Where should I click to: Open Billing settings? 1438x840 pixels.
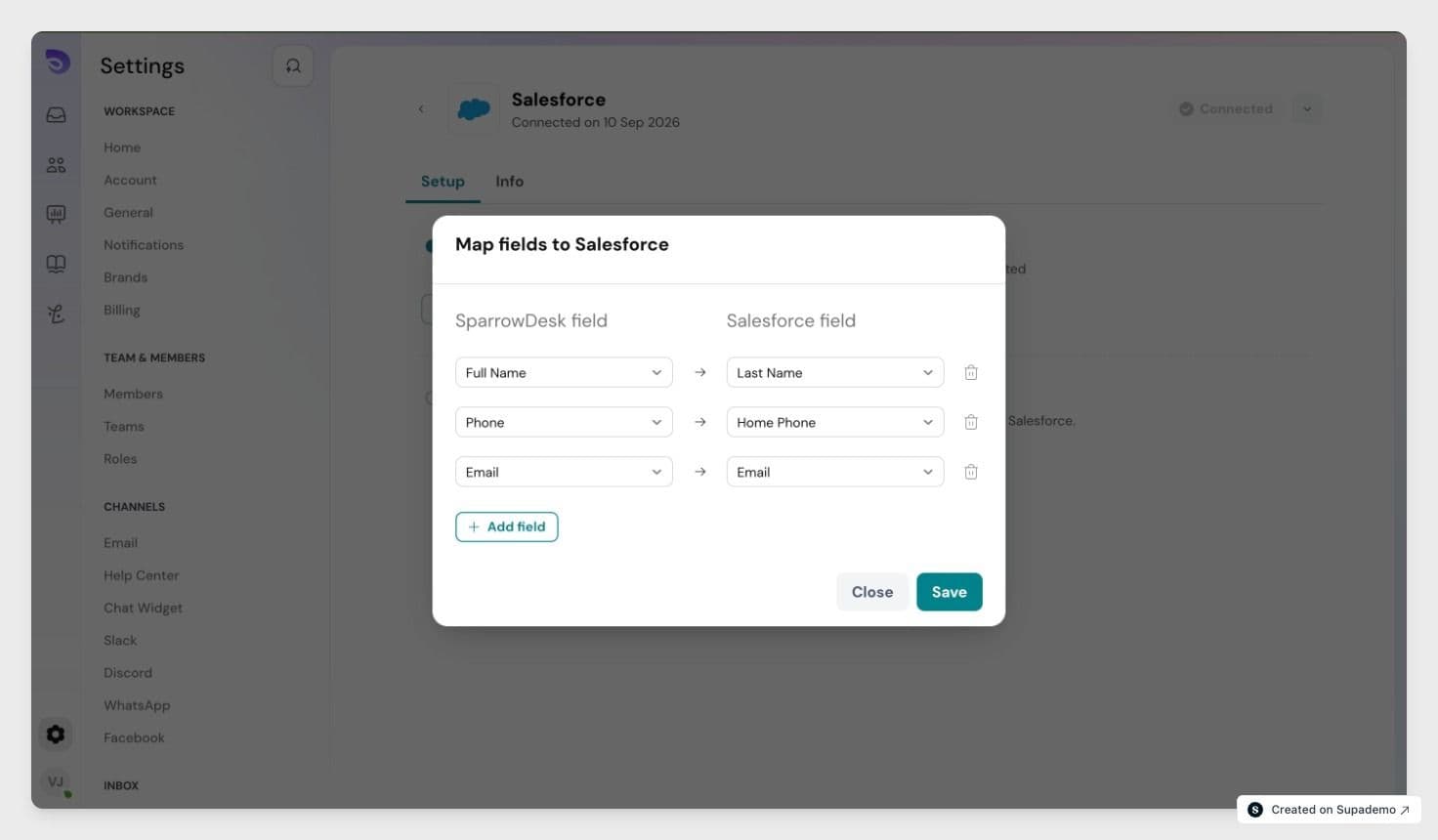tap(122, 310)
